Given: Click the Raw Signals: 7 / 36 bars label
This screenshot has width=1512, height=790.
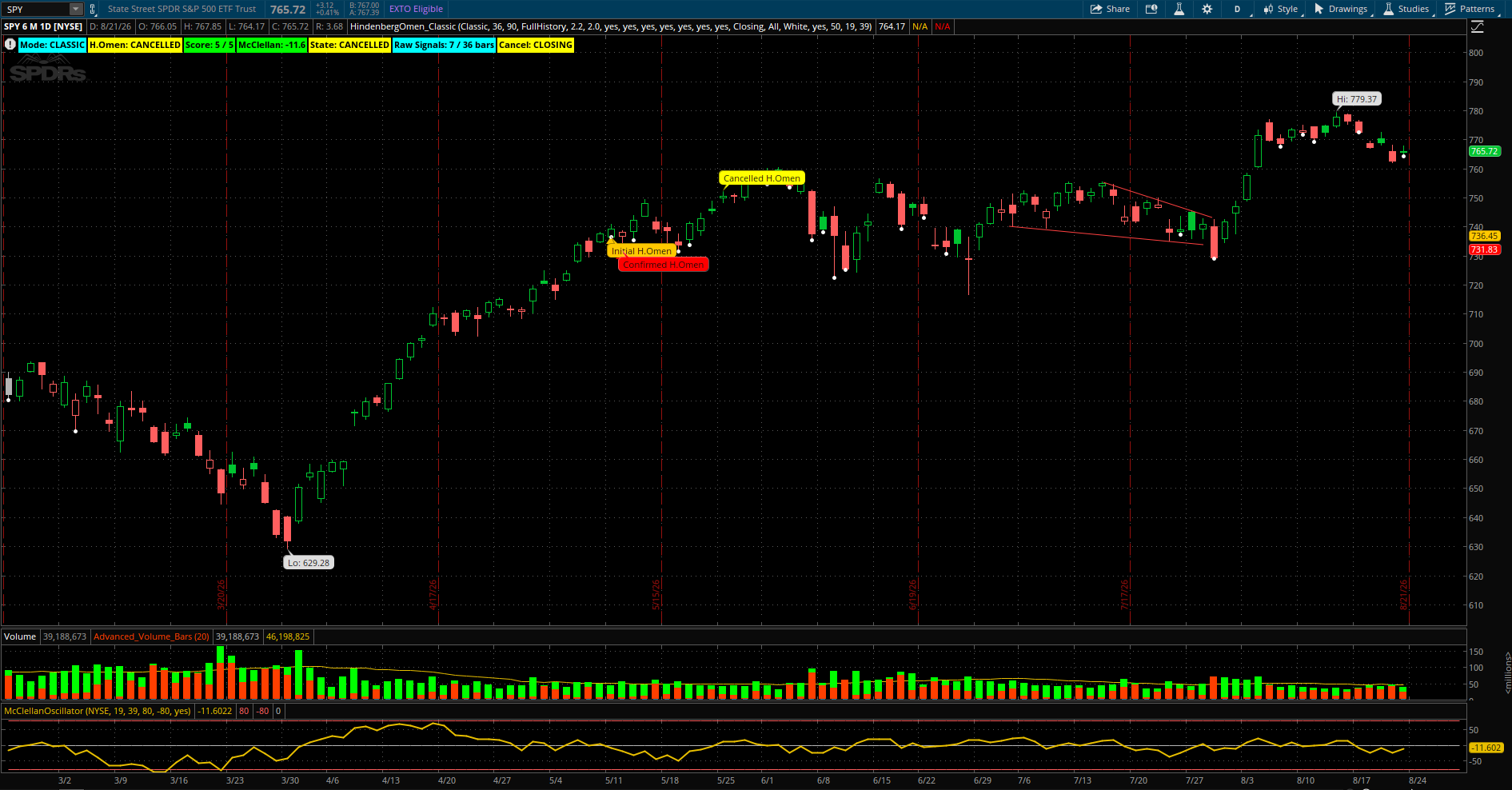Looking at the screenshot, I should 444,45.
